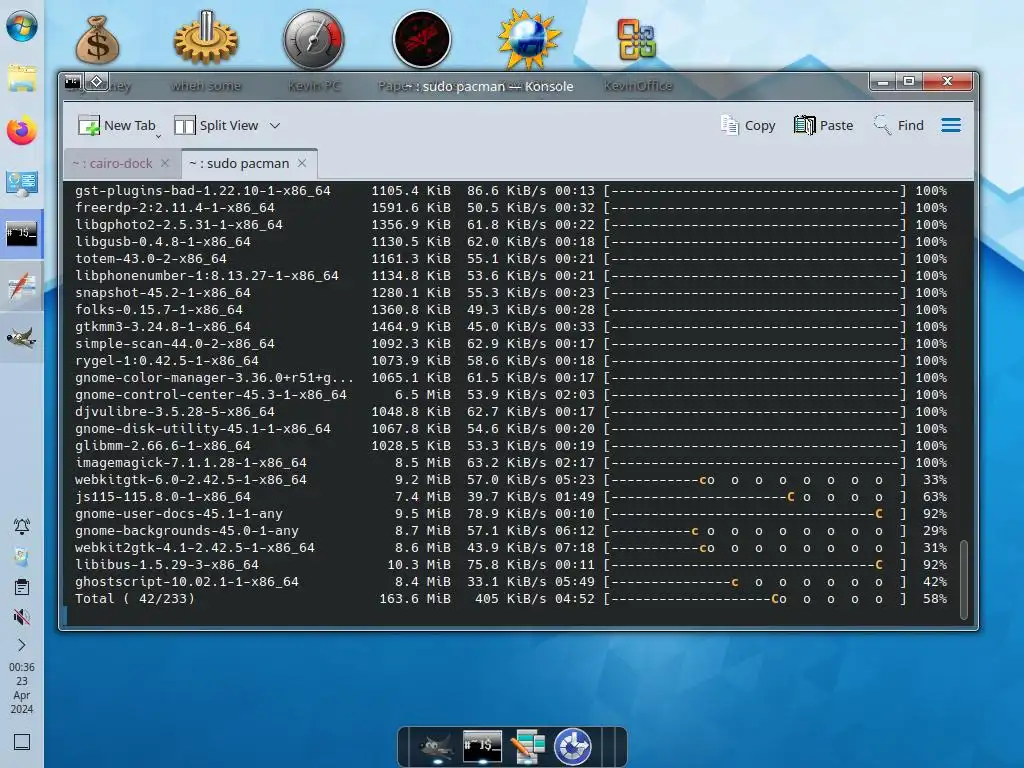Screen dimensions: 1024x768
Task: Click the gnome-control-center-45.3-1-x86_64 text
Action: pos(211,395)
